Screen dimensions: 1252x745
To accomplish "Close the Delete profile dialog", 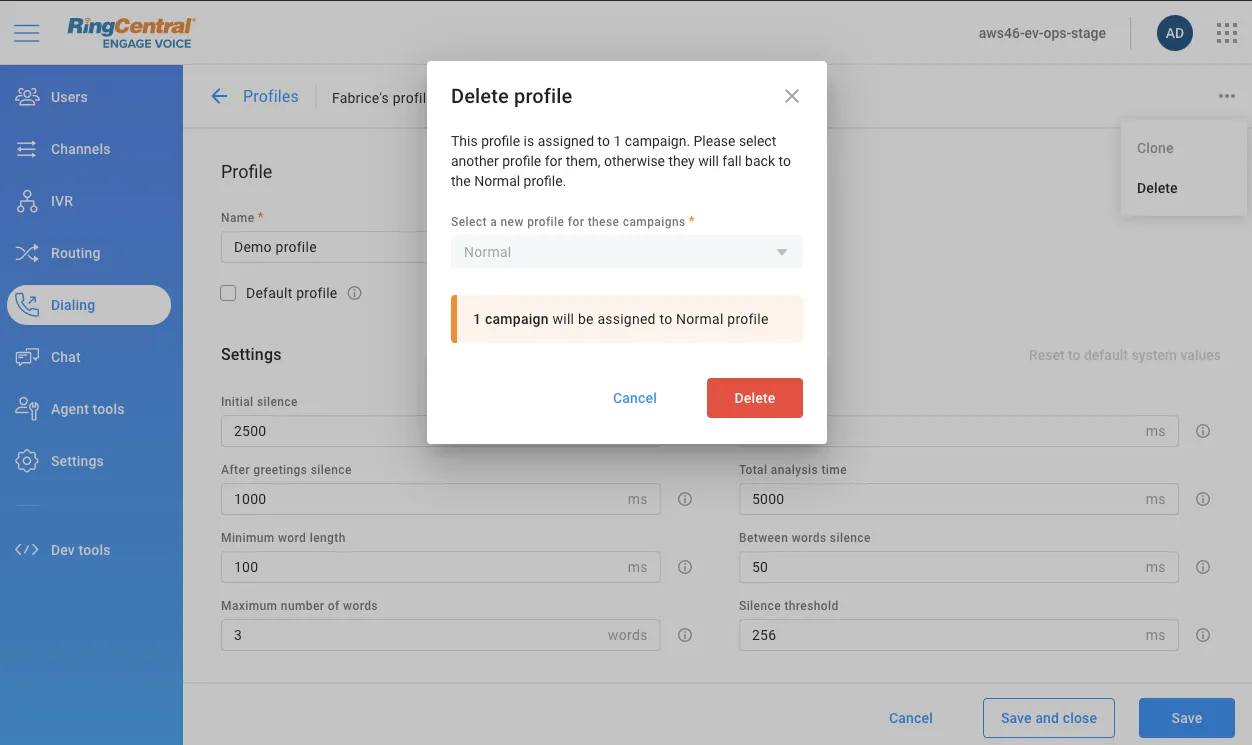I will tap(791, 96).
